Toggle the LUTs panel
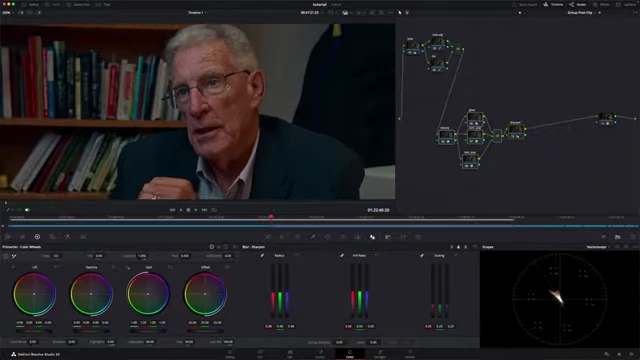The width and height of the screenshot is (640, 360). (53, 4)
